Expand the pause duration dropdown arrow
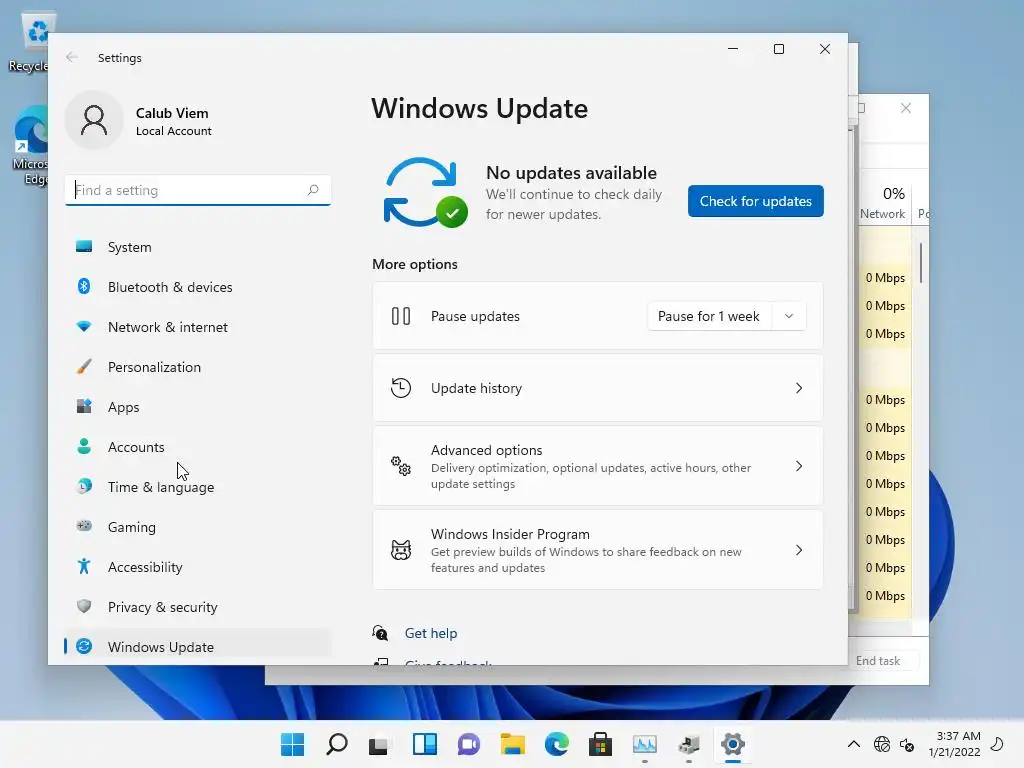 coord(789,316)
